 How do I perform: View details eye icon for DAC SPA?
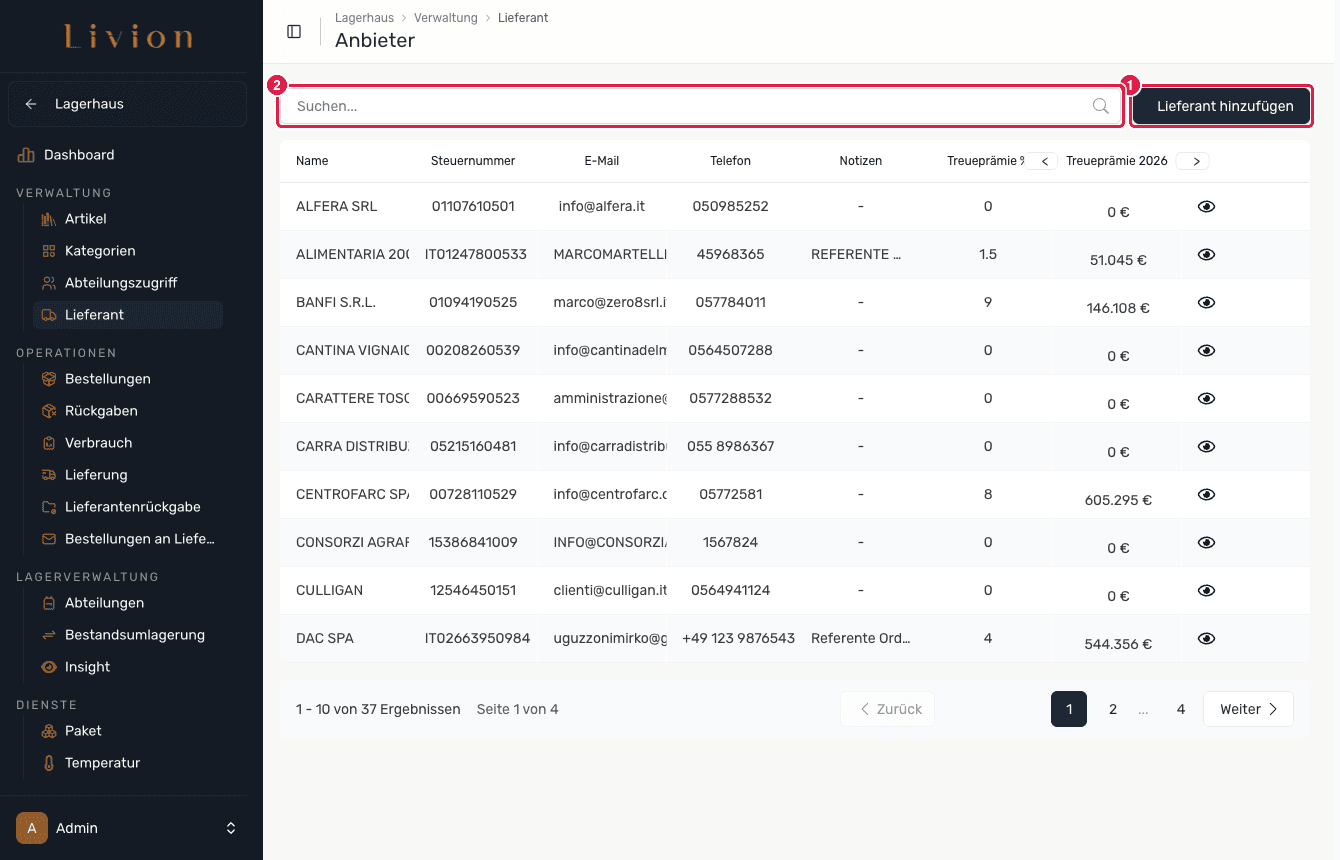(1206, 638)
